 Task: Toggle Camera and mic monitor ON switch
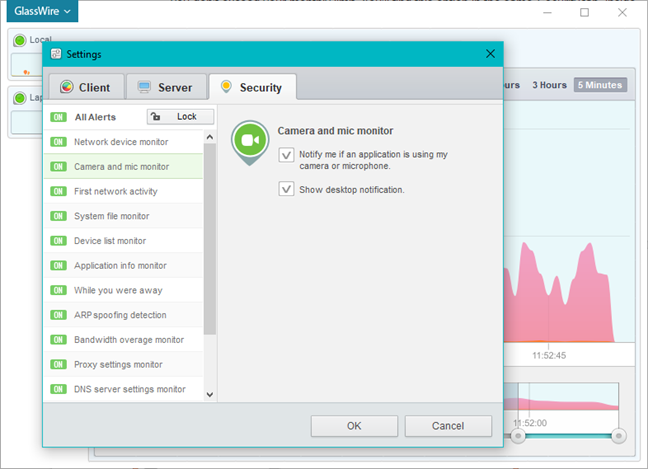coord(58,167)
